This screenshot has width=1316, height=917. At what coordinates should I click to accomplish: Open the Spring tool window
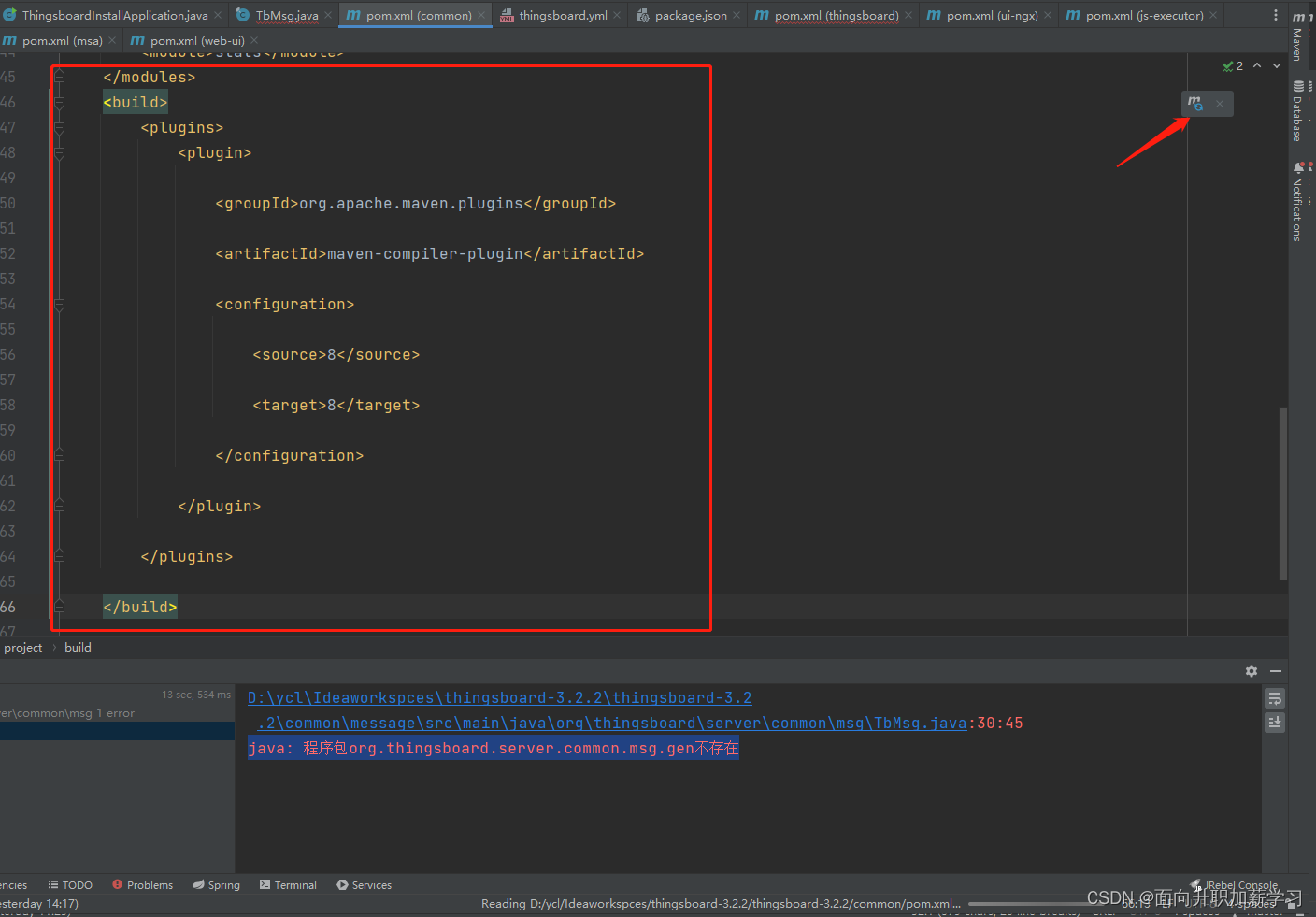[x=216, y=884]
